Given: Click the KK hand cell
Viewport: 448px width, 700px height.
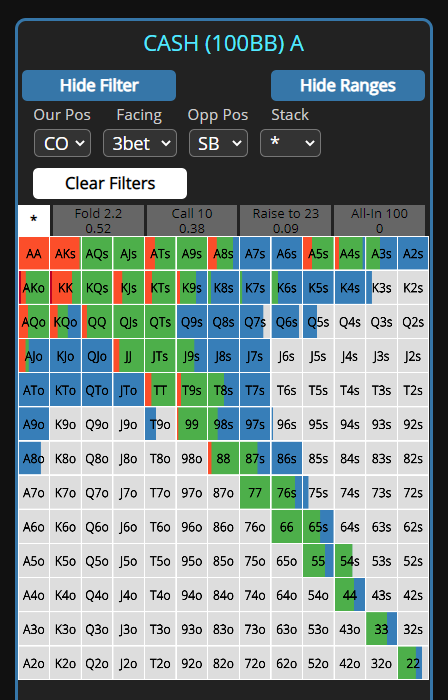Looking at the screenshot, I should pos(65,288).
